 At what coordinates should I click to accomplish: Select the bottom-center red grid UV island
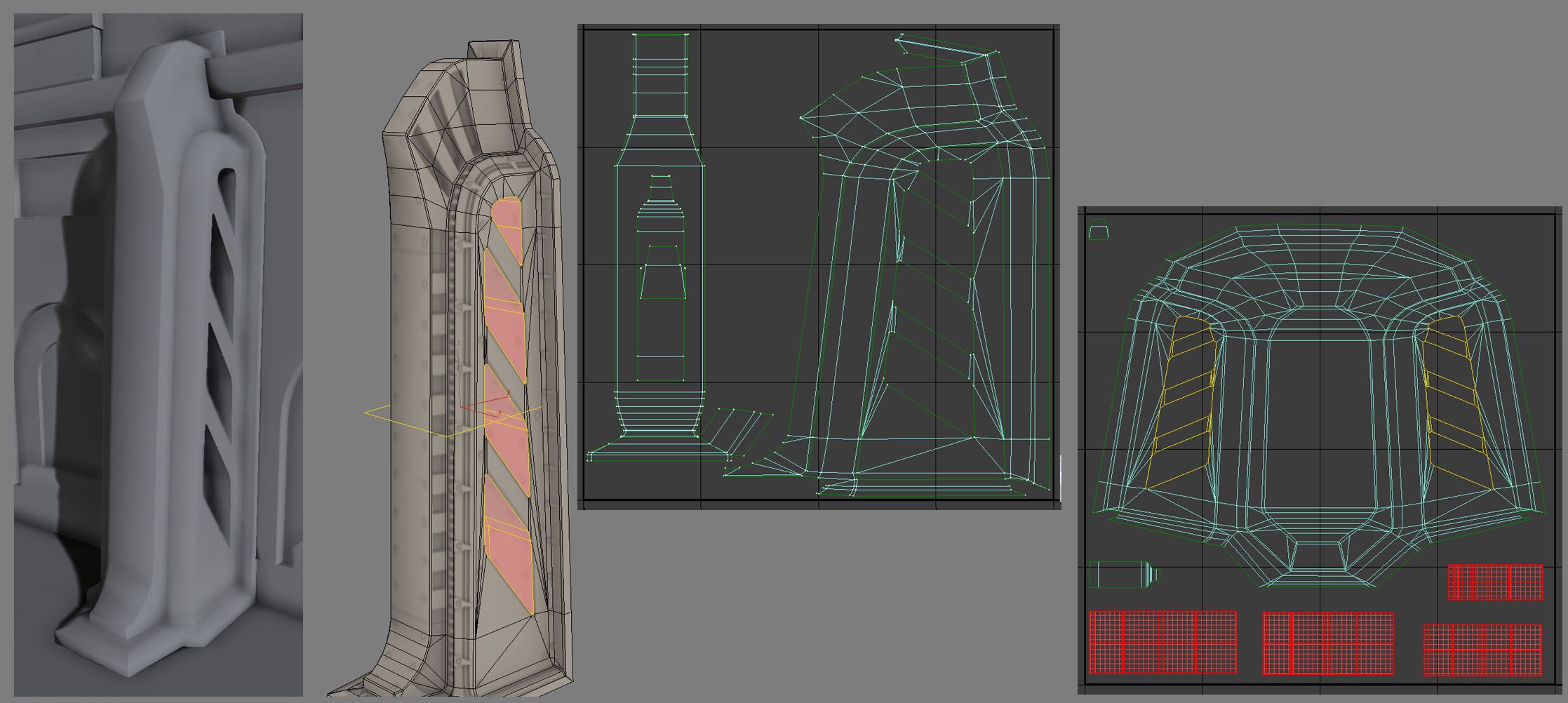pos(1327,643)
